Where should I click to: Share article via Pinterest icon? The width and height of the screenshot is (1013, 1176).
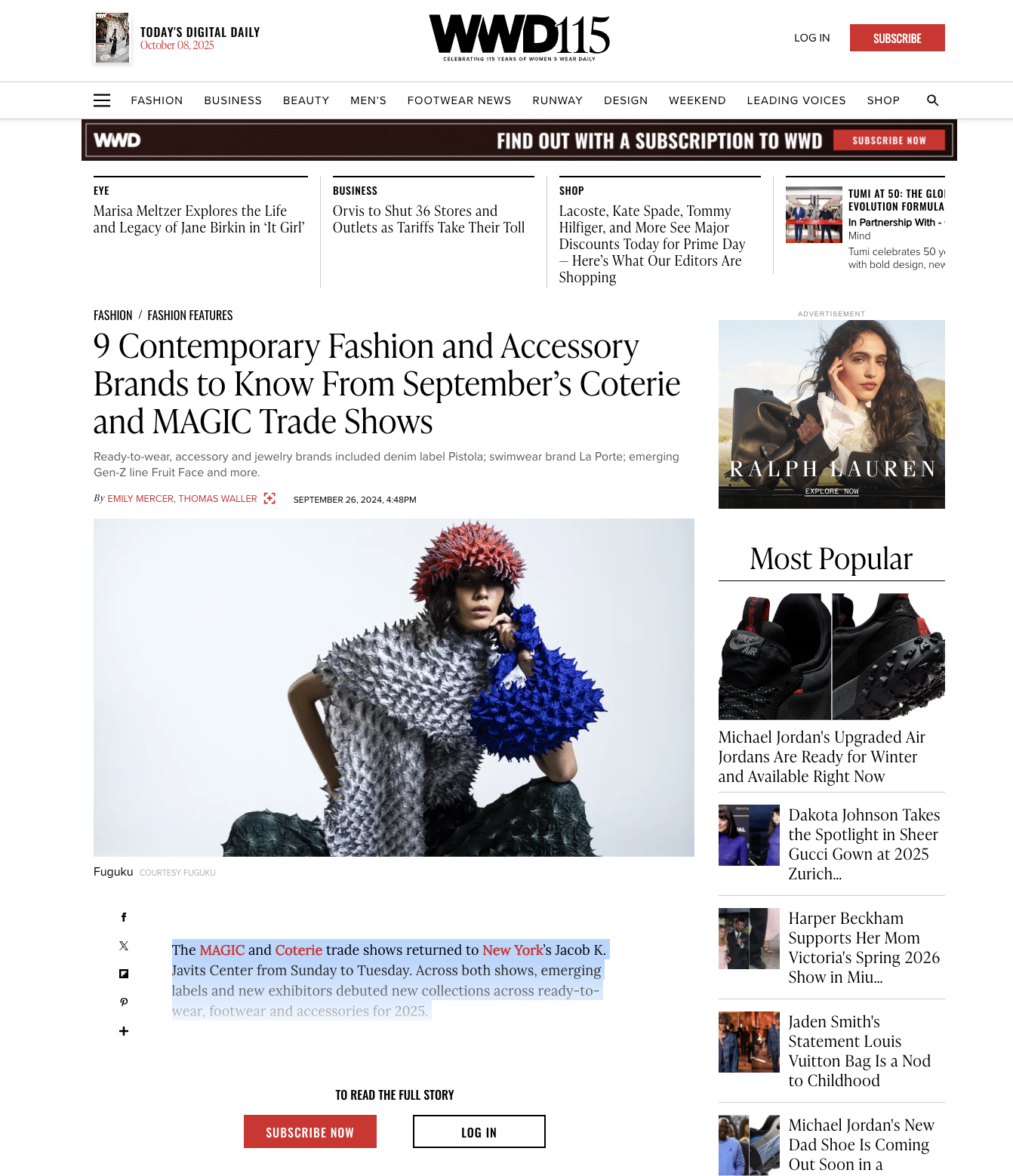click(x=124, y=1002)
